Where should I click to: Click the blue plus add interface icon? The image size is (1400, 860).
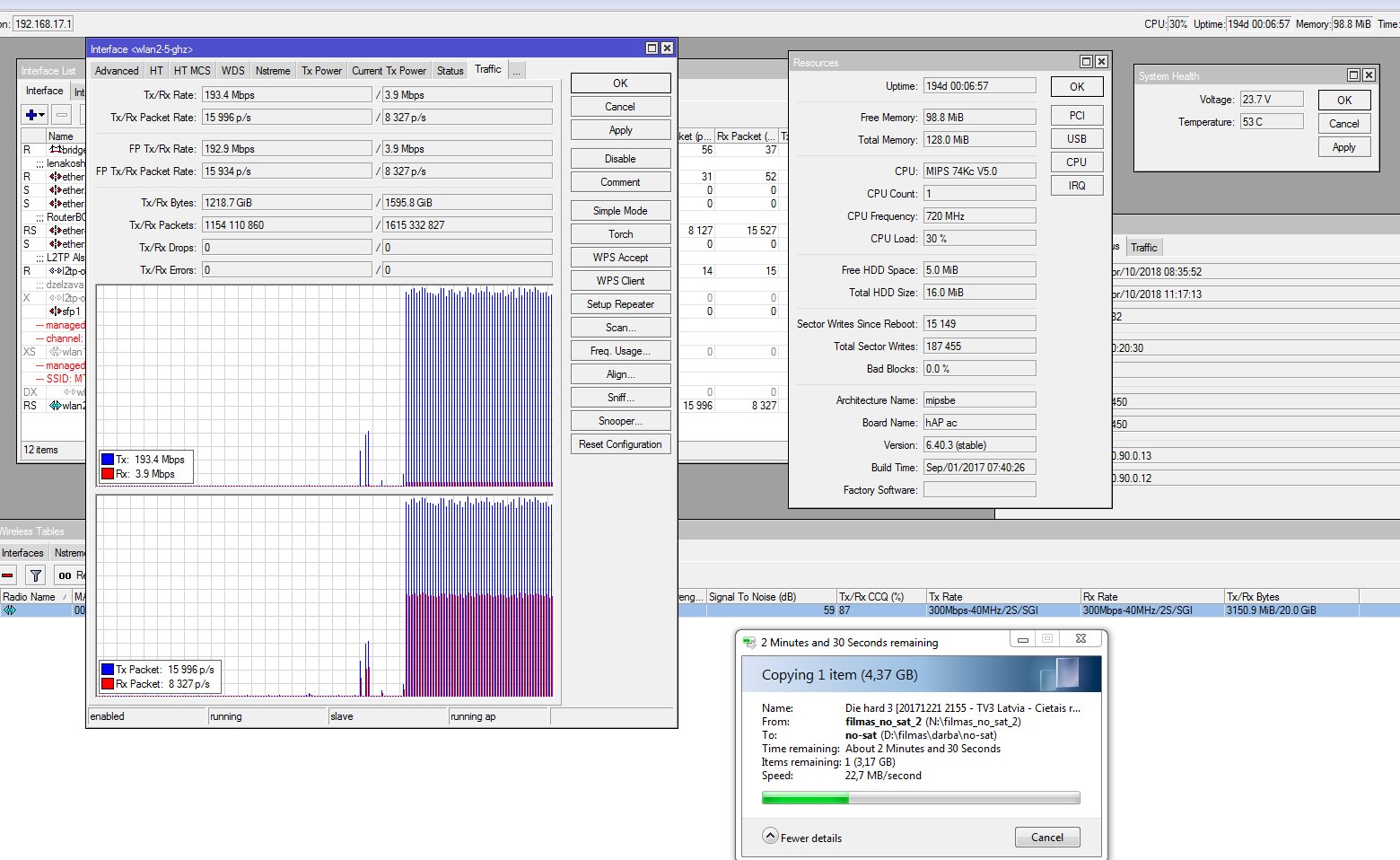coord(31,115)
